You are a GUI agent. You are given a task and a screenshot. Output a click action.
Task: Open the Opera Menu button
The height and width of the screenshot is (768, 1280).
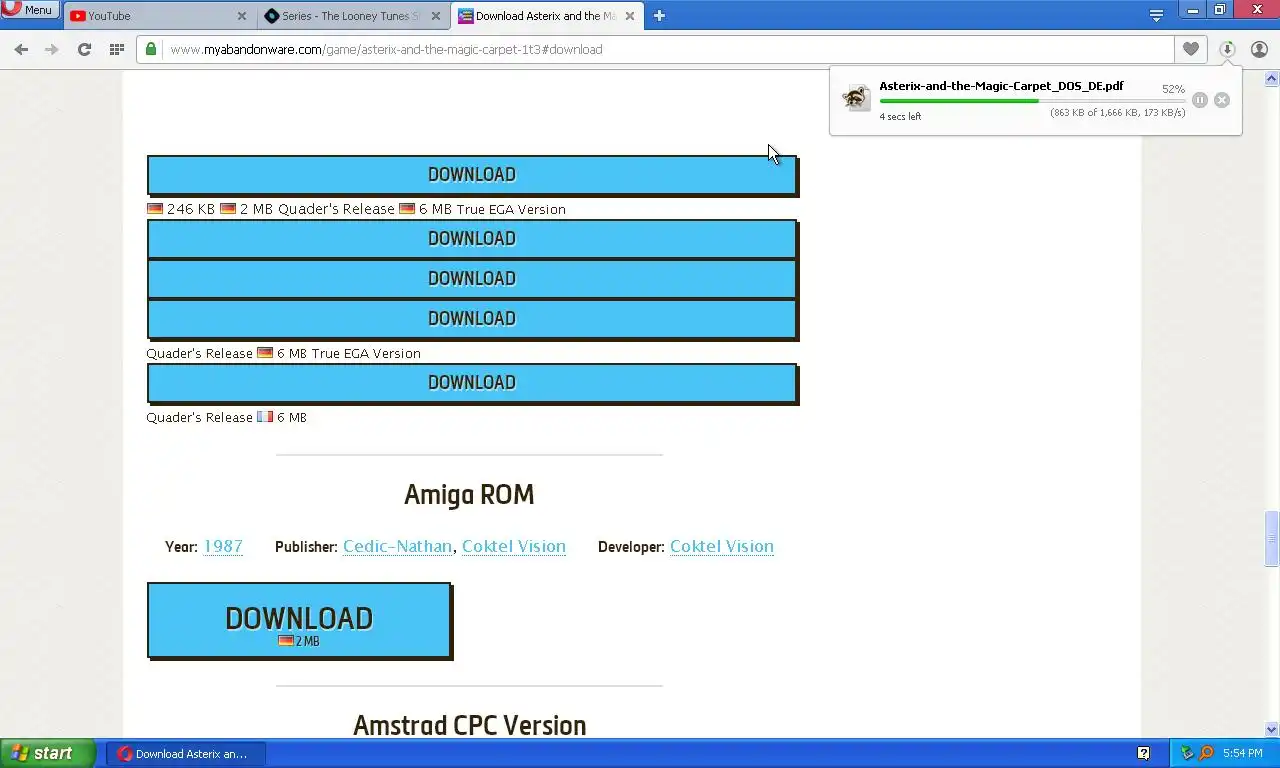click(x=30, y=10)
